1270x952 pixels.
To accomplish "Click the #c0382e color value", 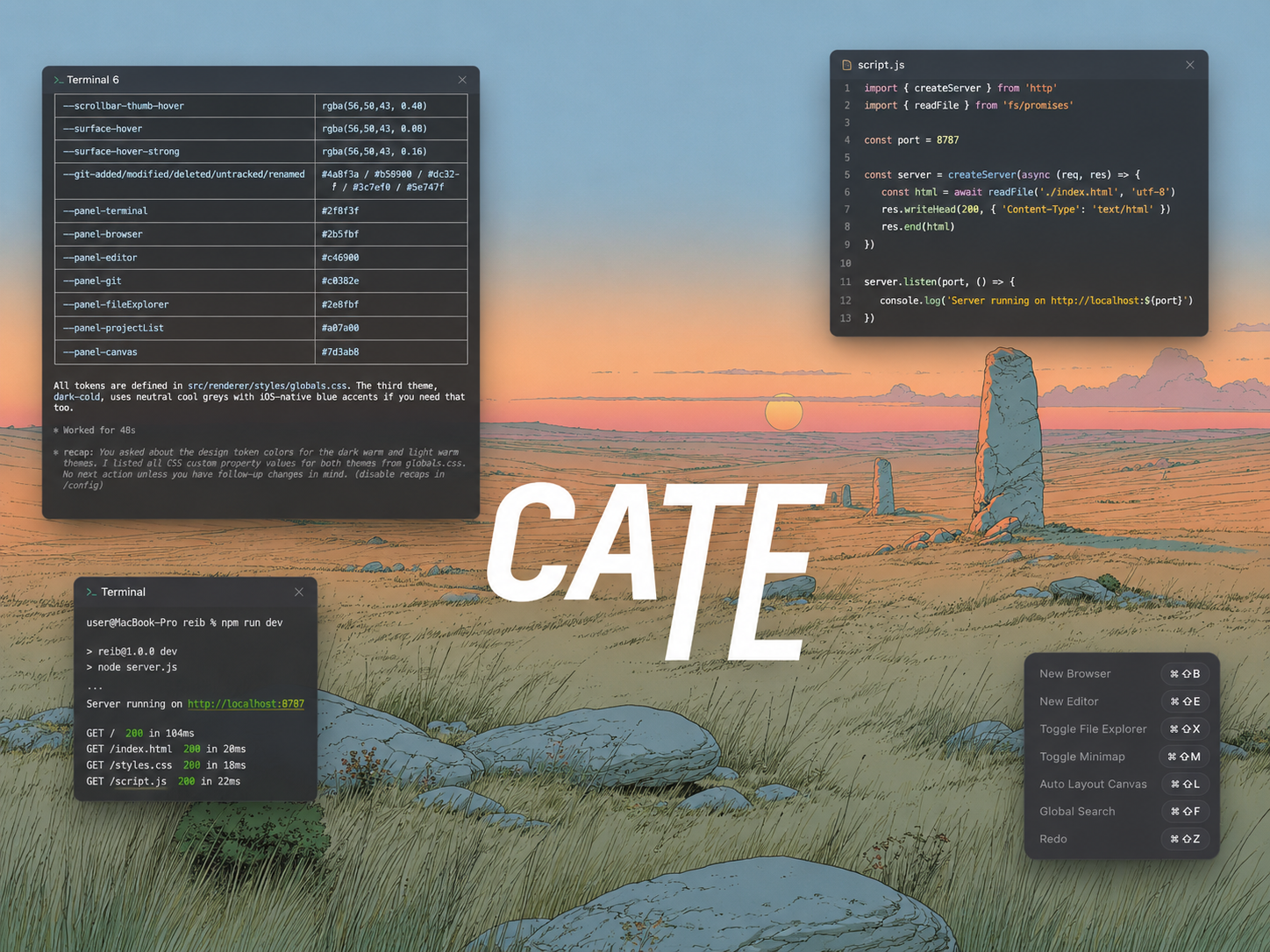I will (x=340, y=281).
